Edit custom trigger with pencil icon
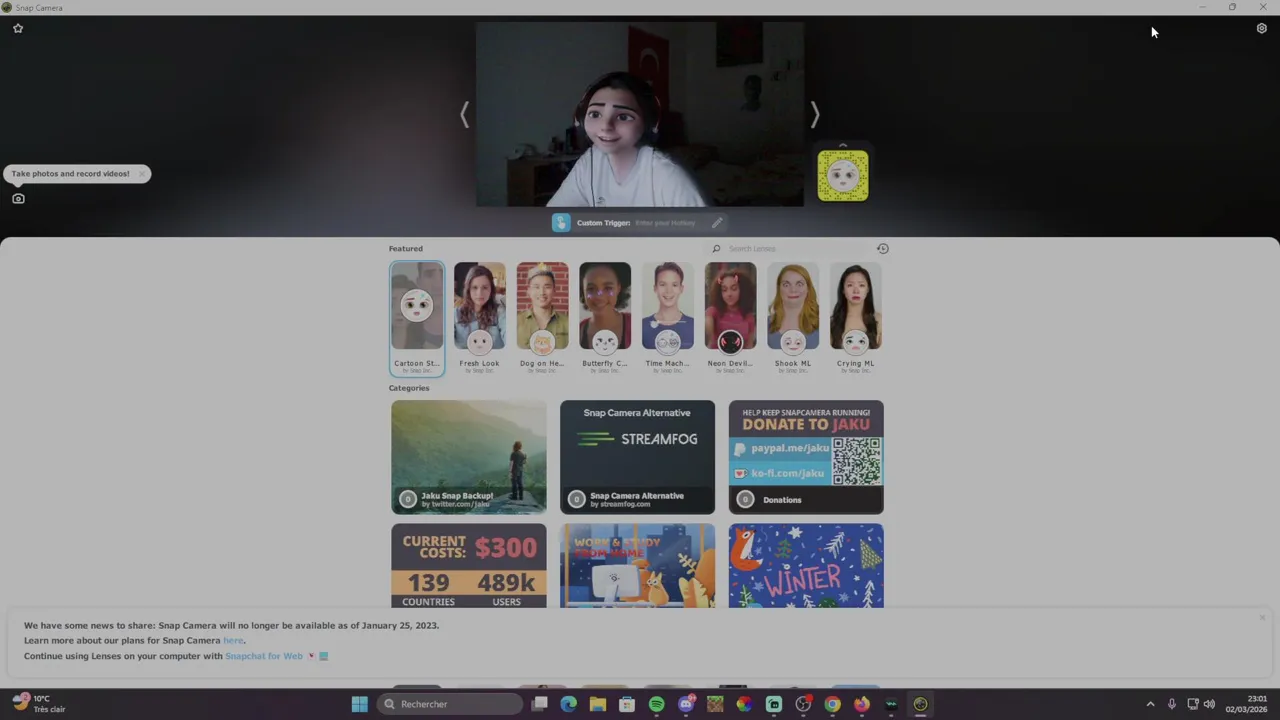This screenshot has height=720, width=1280. pos(717,223)
